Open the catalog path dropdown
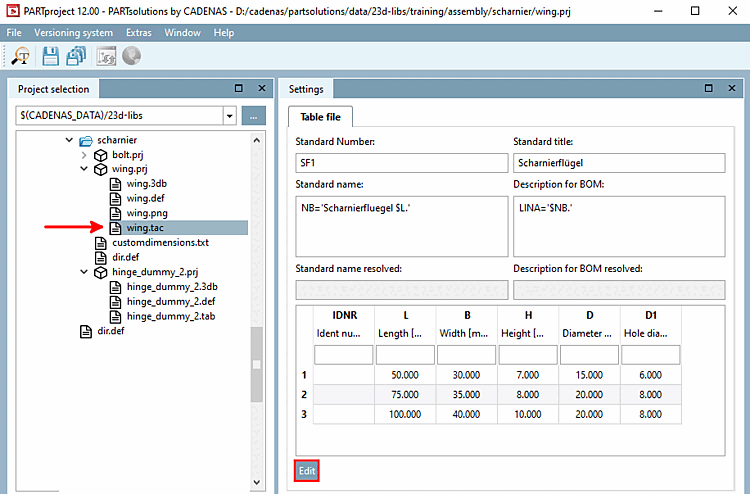The height and width of the screenshot is (494, 750). (229, 116)
